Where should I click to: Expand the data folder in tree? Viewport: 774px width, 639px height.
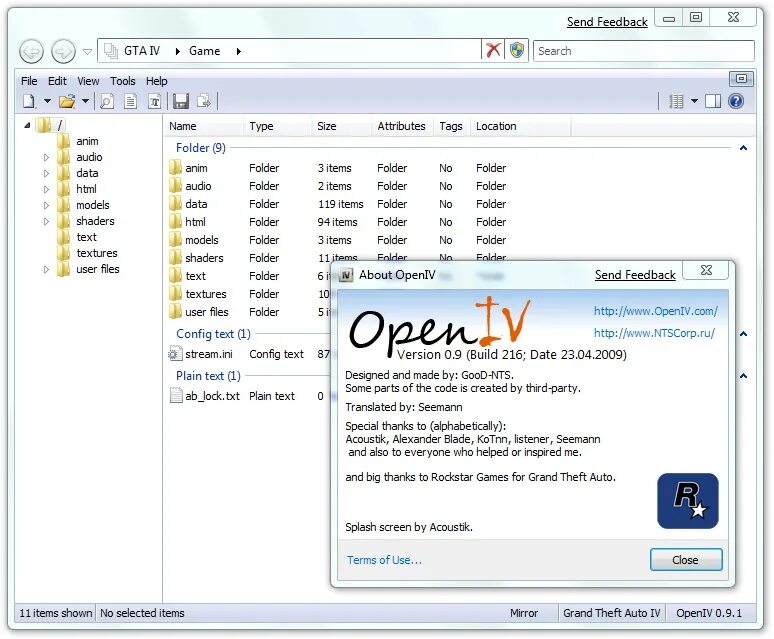(46, 173)
